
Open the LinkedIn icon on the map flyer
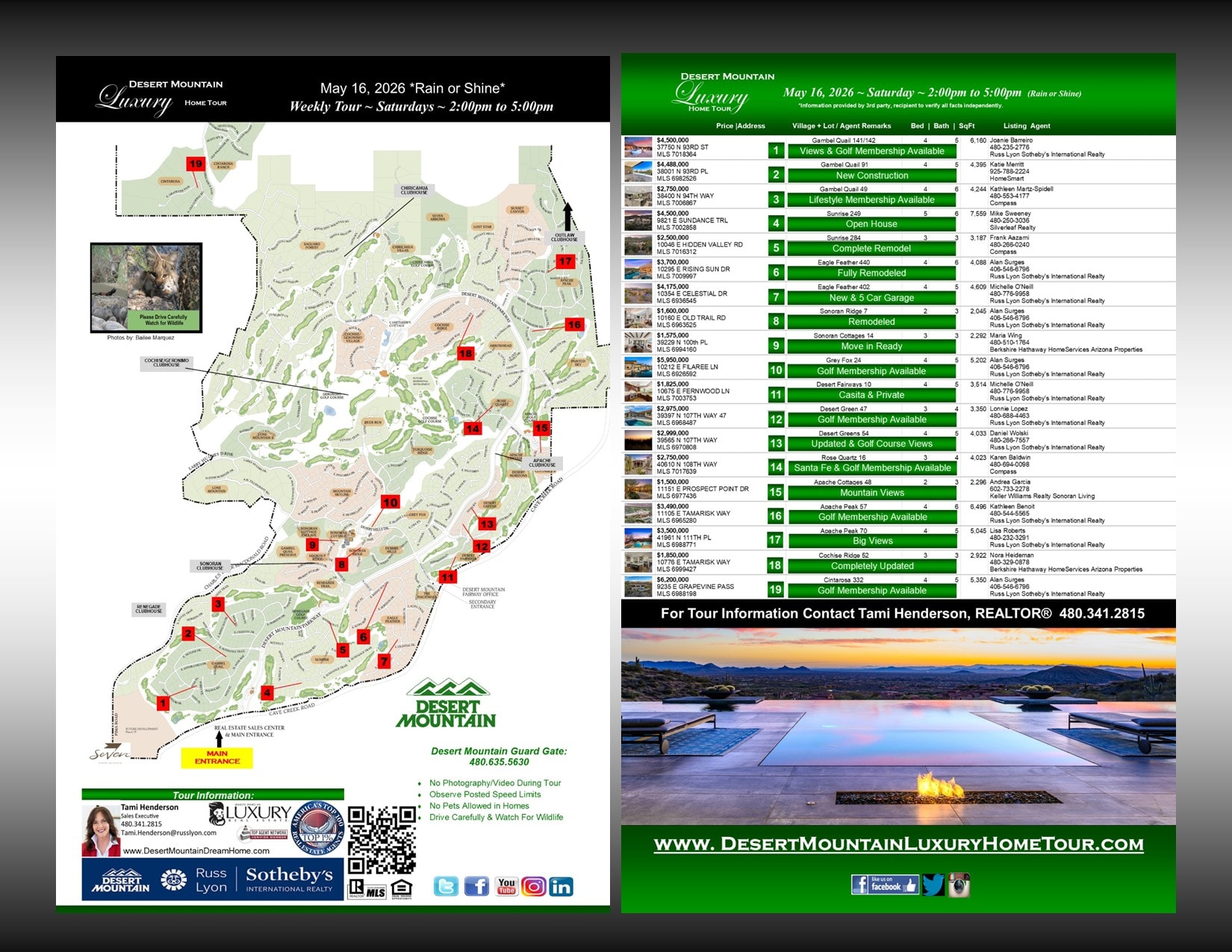coord(561,886)
